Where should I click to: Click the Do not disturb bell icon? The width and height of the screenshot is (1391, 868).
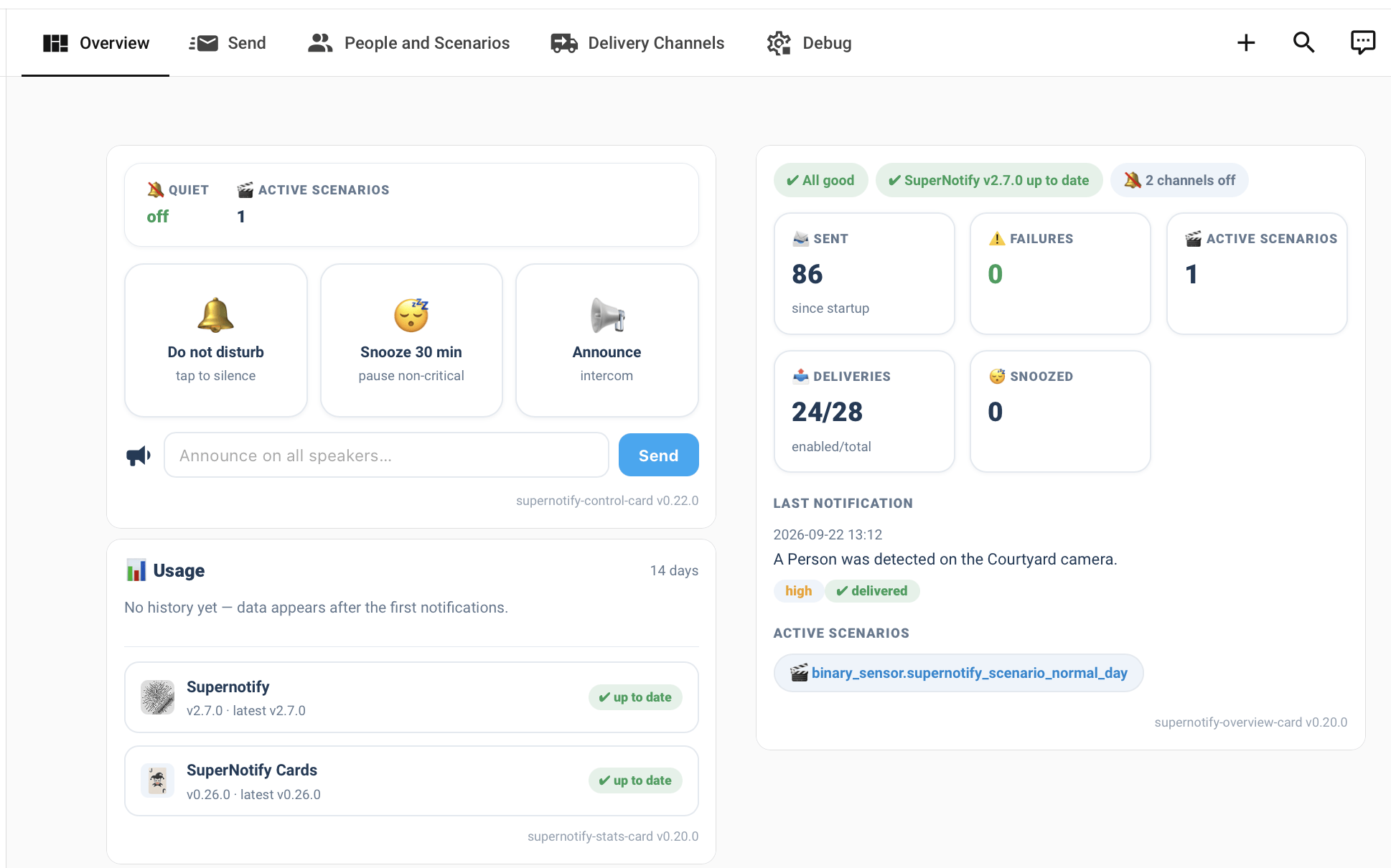[x=215, y=315]
